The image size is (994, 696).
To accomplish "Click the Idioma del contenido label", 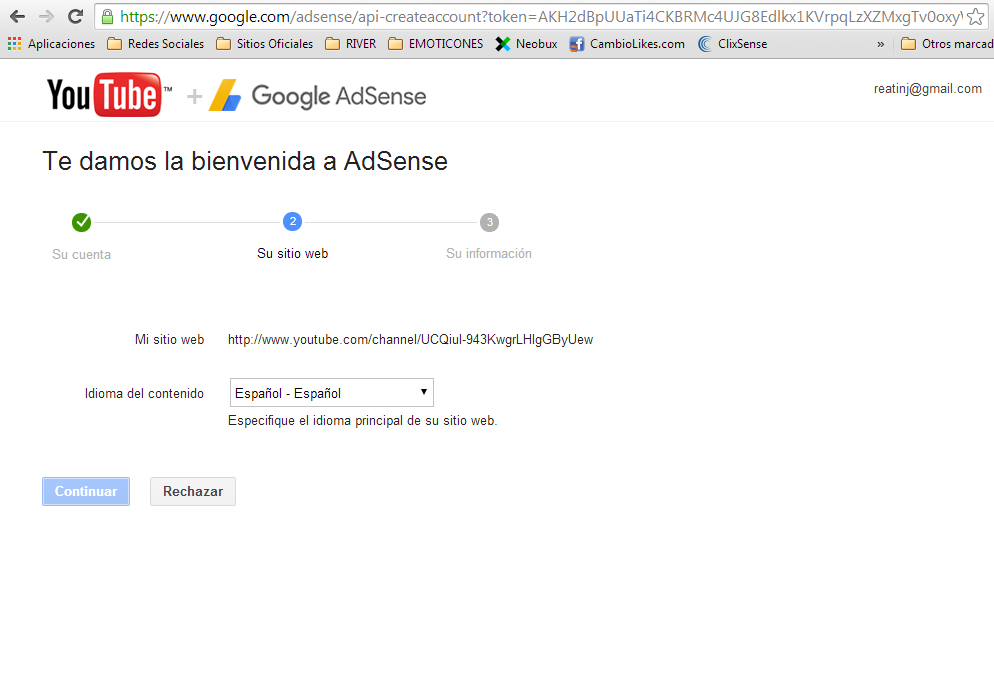I will pyautogui.click(x=145, y=394).
